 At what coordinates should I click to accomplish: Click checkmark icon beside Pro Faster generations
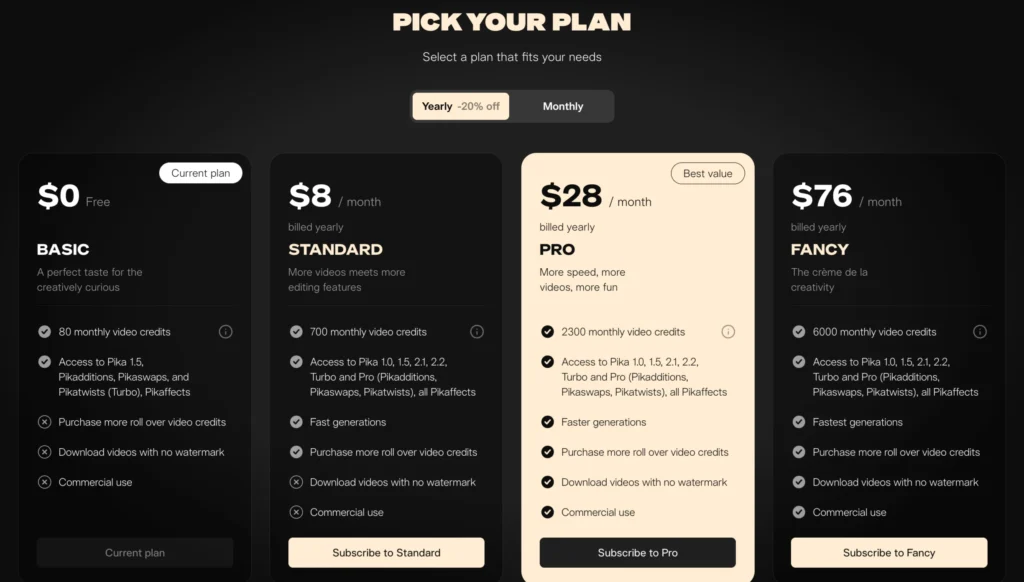tap(547, 422)
